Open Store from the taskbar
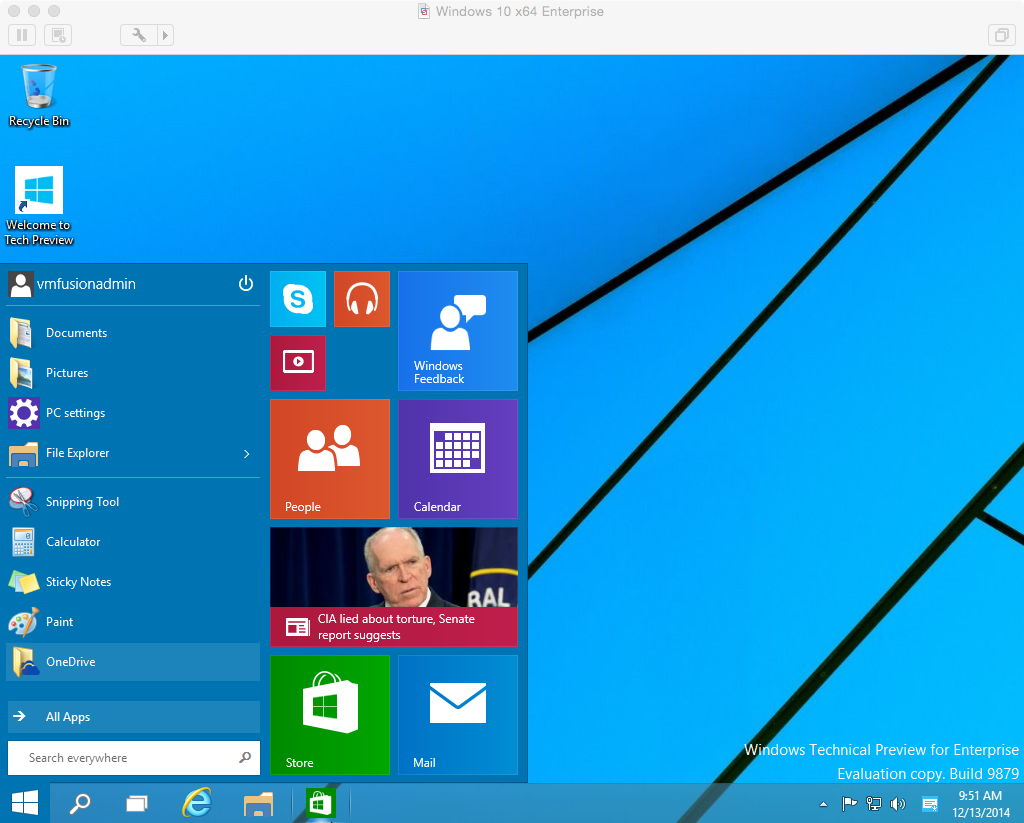 (320, 803)
